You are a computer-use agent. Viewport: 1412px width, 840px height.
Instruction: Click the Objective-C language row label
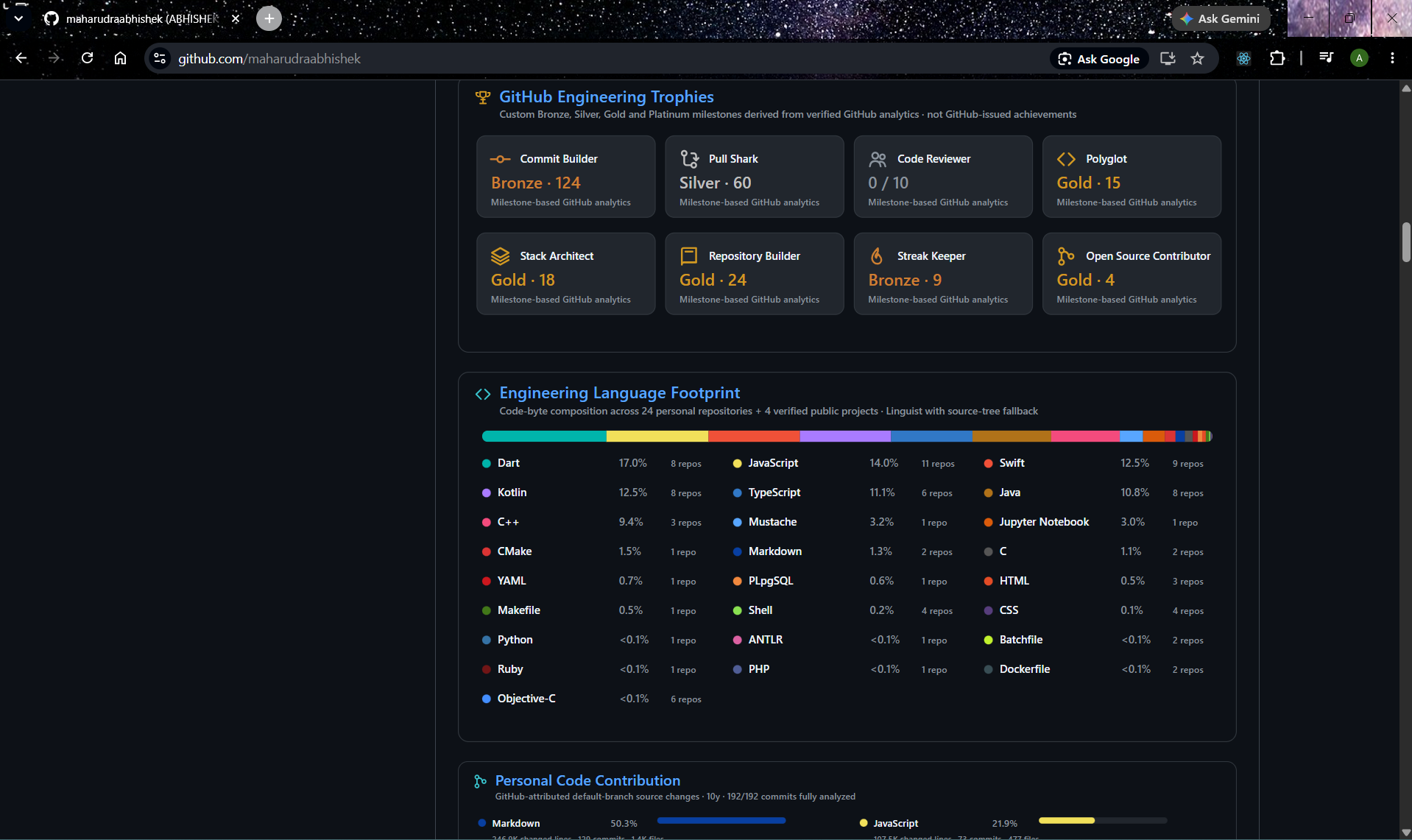click(526, 699)
